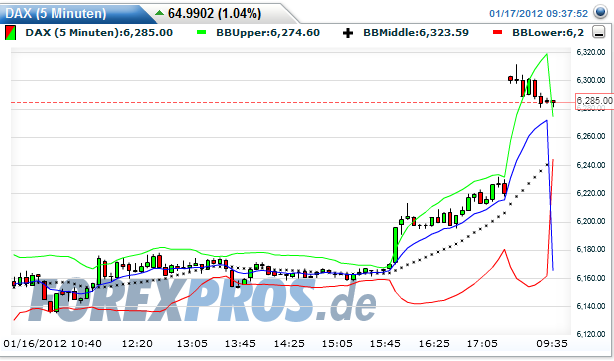614x361 pixels.
Task: Click the 6,260.00 price axis label
Action: click(x=591, y=137)
